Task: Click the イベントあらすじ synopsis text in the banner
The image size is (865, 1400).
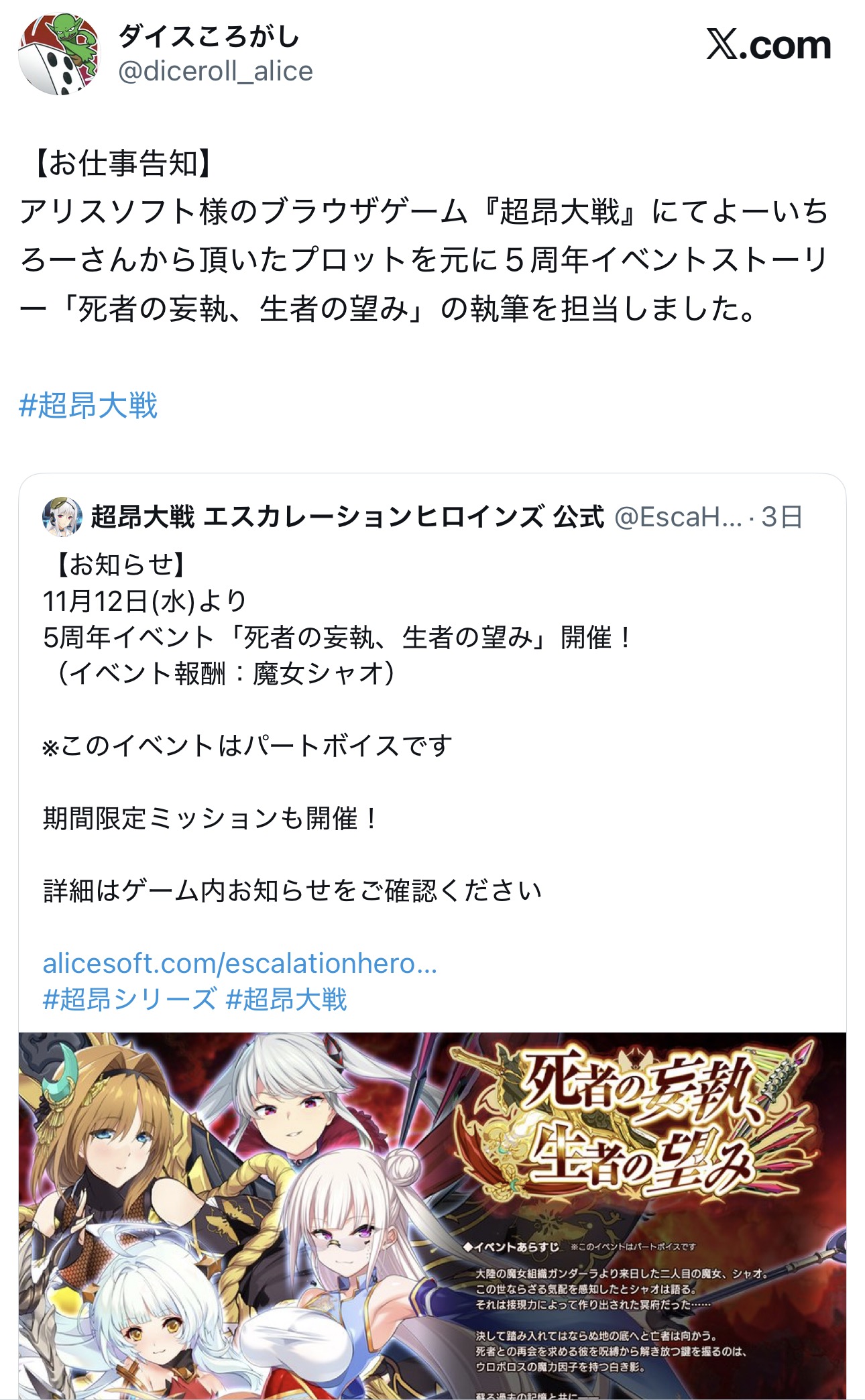Action: (511, 1246)
